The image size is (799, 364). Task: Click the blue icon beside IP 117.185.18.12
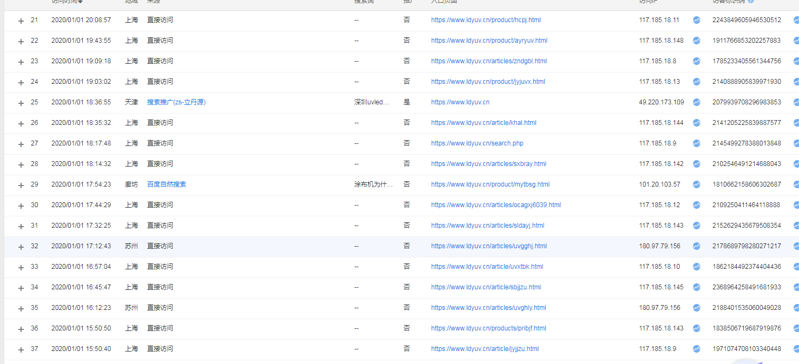coord(696,204)
